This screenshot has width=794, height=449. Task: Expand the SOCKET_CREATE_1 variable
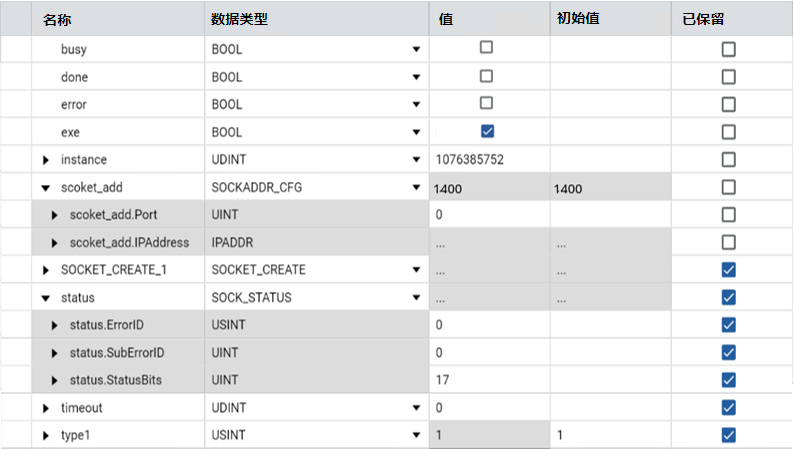(46, 270)
